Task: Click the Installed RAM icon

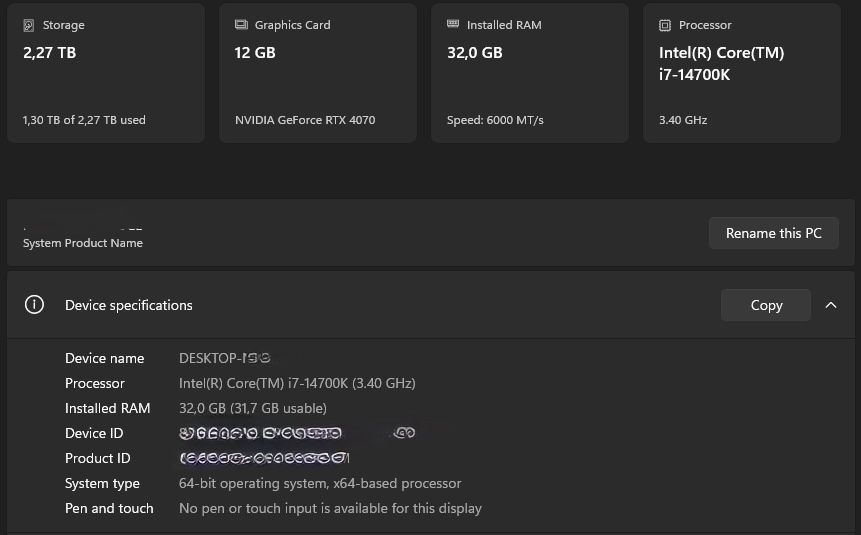Action: click(453, 24)
